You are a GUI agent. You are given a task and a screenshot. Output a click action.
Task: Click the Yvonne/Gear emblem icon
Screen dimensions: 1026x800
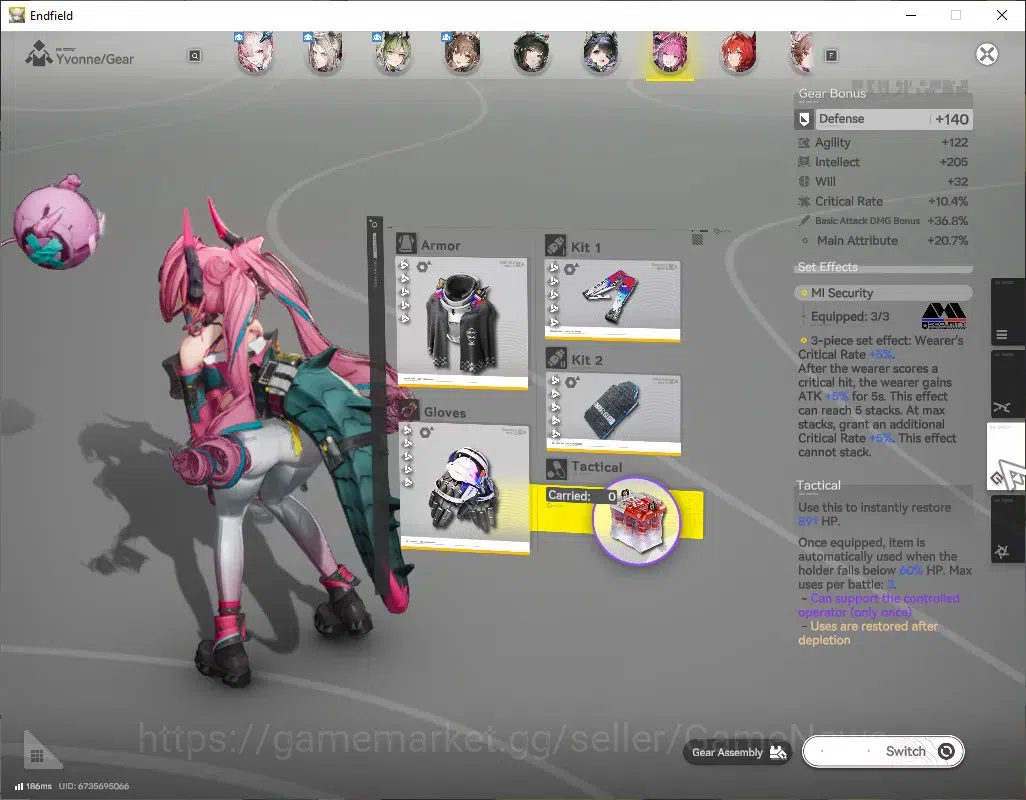39,54
